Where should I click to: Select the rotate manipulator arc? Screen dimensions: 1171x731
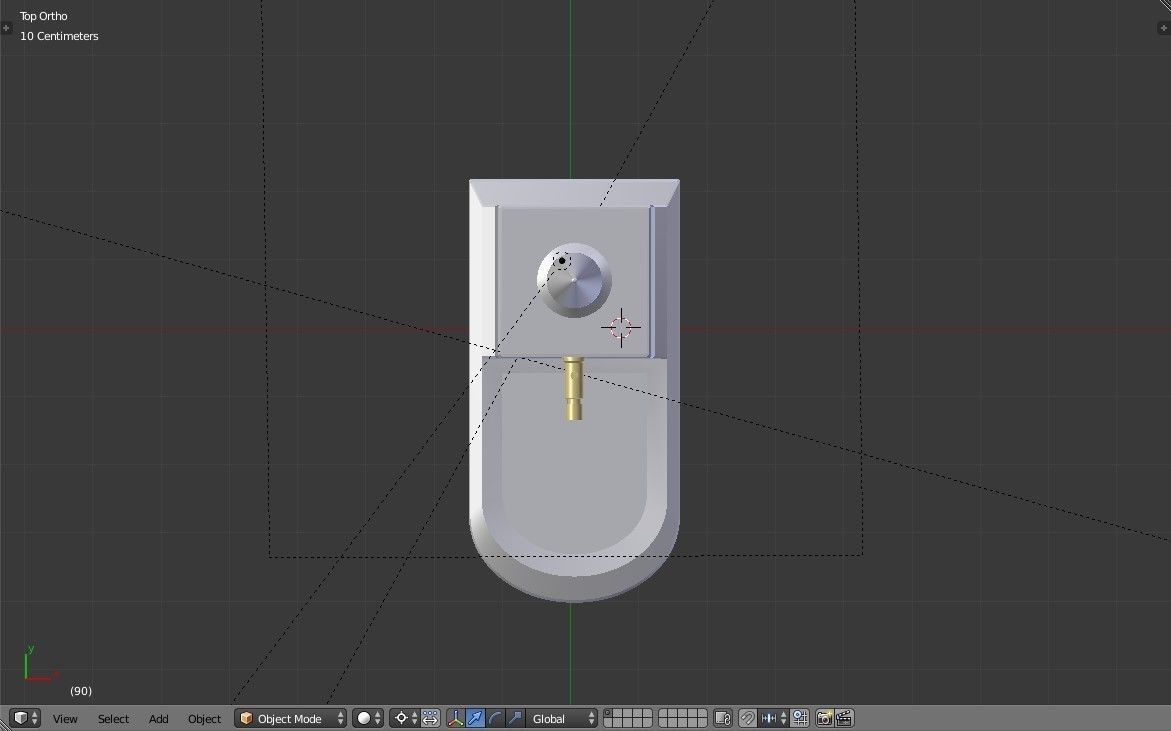tap(495, 718)
